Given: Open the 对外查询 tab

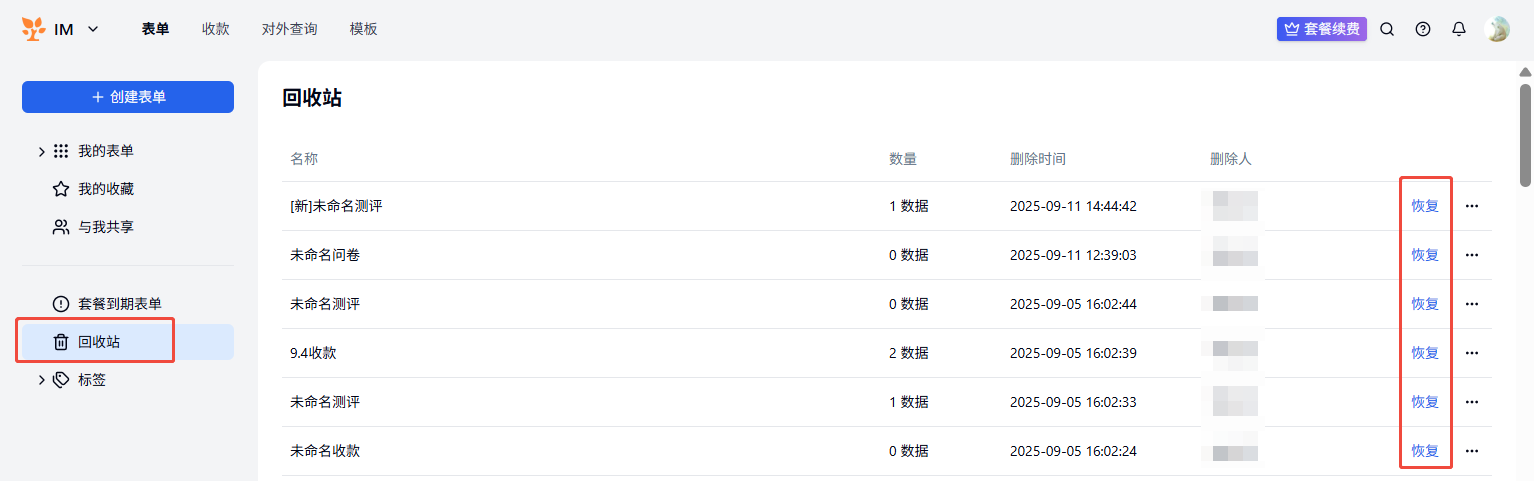Looking at the screenshot, I should click(289, 29).
